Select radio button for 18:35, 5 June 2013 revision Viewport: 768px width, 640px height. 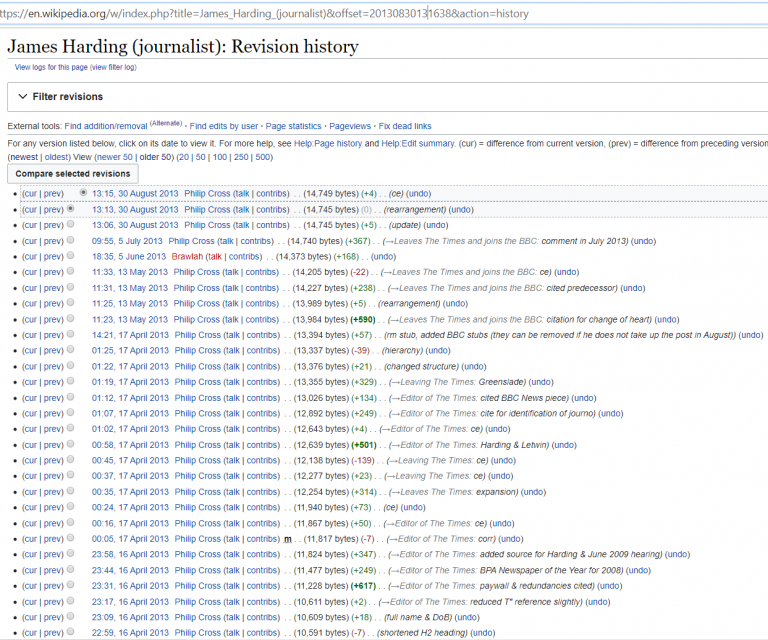tap(71, 255)
